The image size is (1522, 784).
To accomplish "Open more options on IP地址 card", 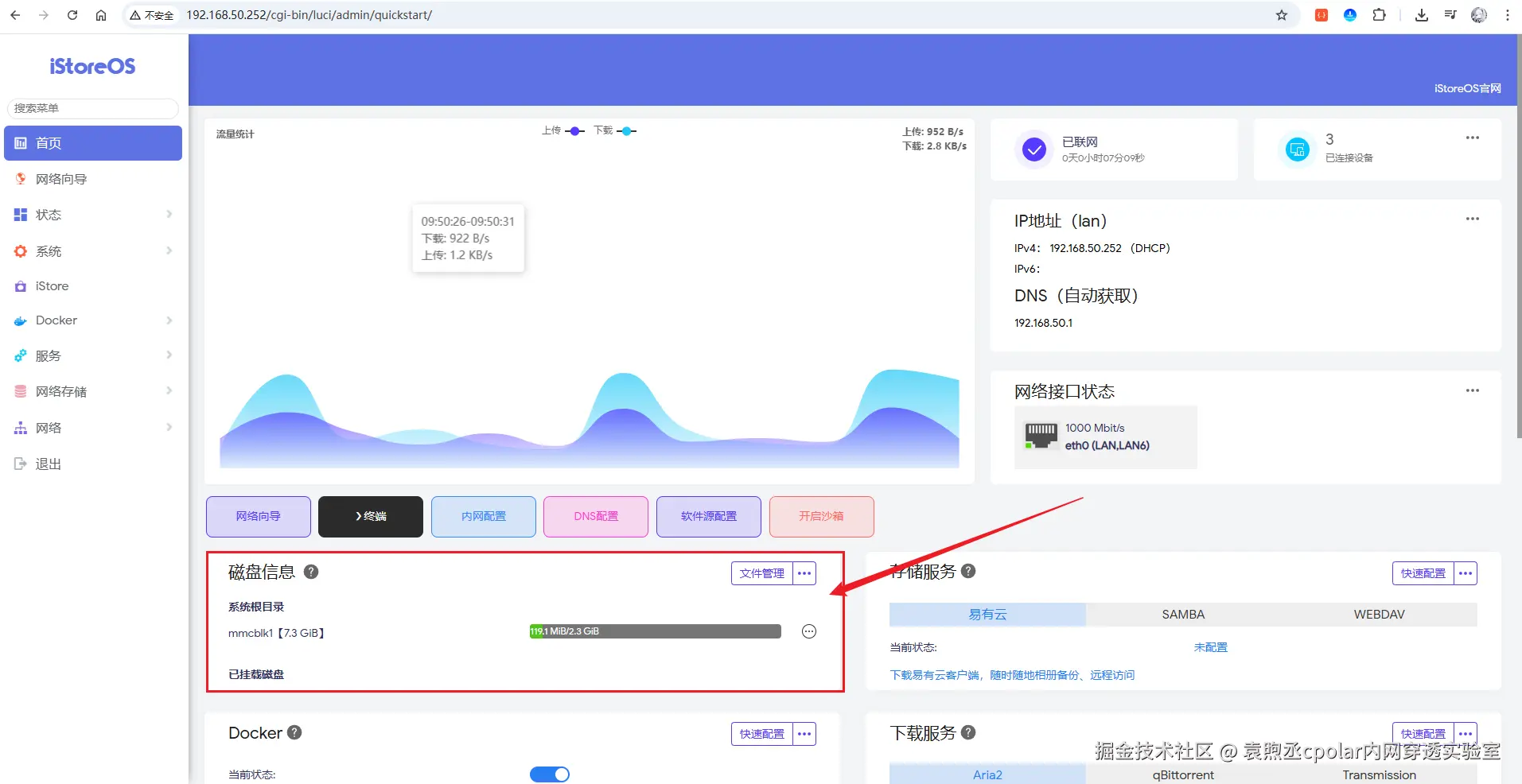I will point(1473,219).
